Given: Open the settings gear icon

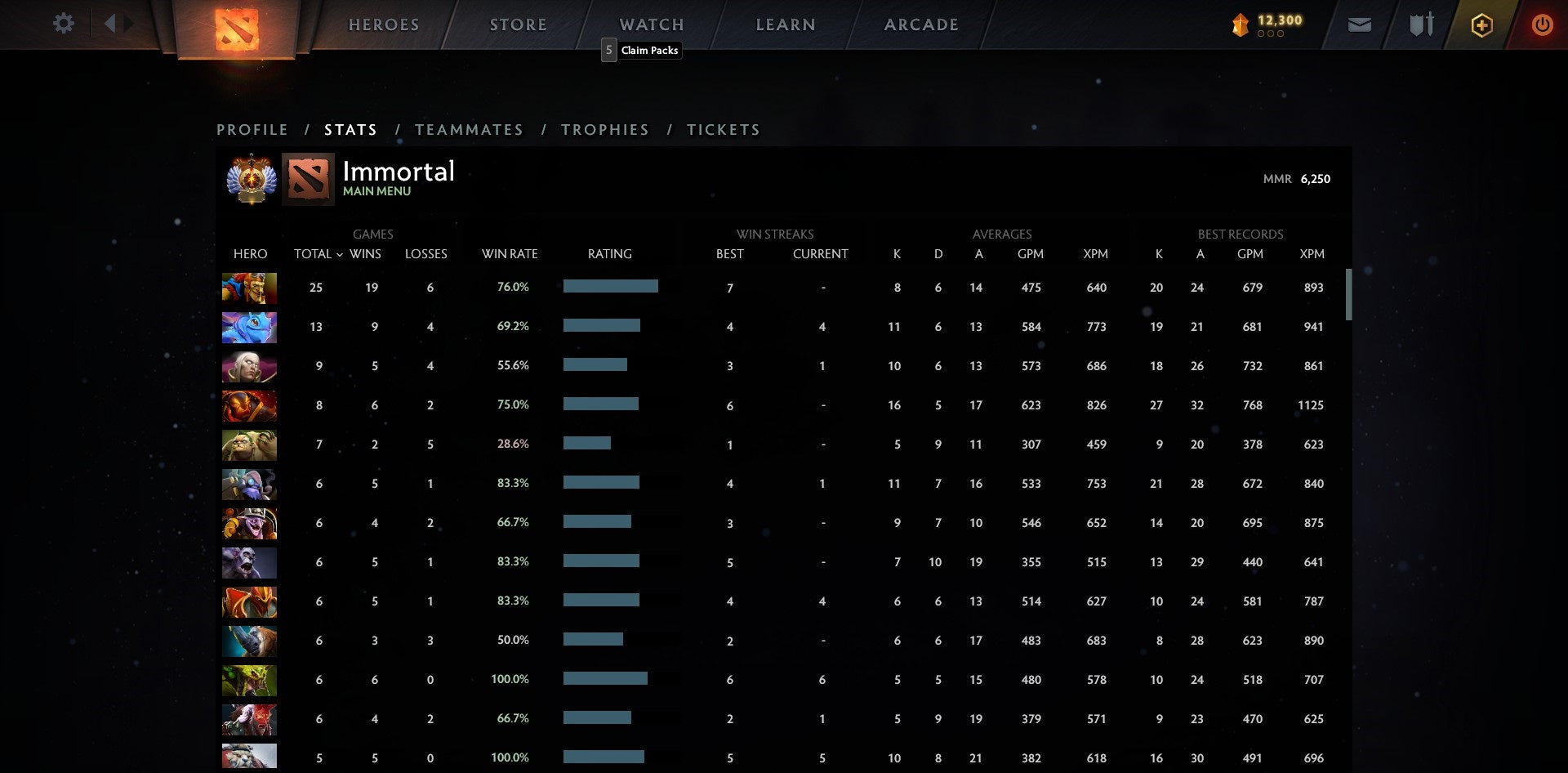Looking at the screenshot, I should point(63,24).
